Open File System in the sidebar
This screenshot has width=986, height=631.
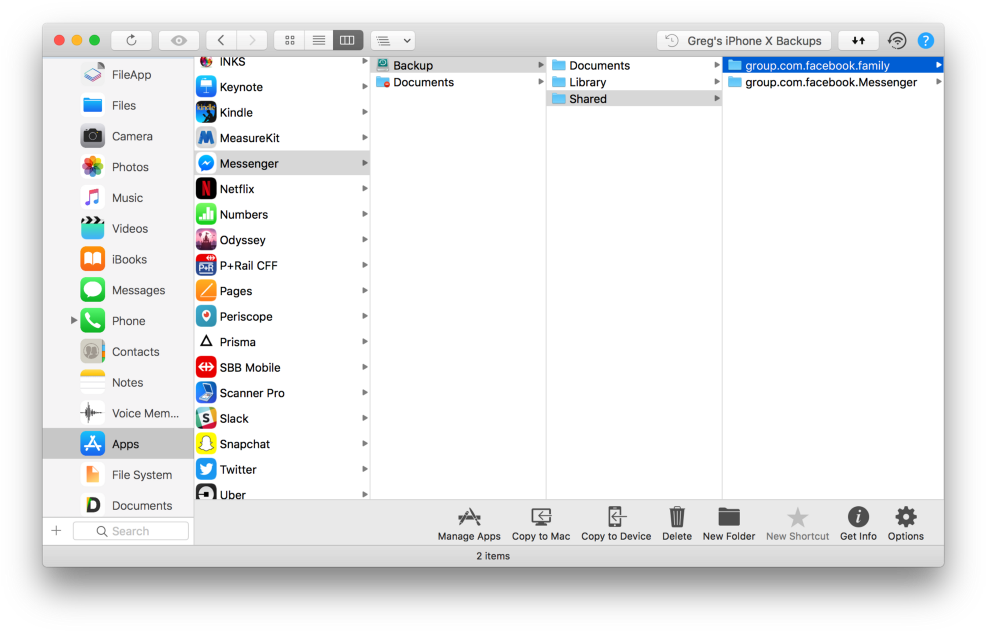pos(118,475)
